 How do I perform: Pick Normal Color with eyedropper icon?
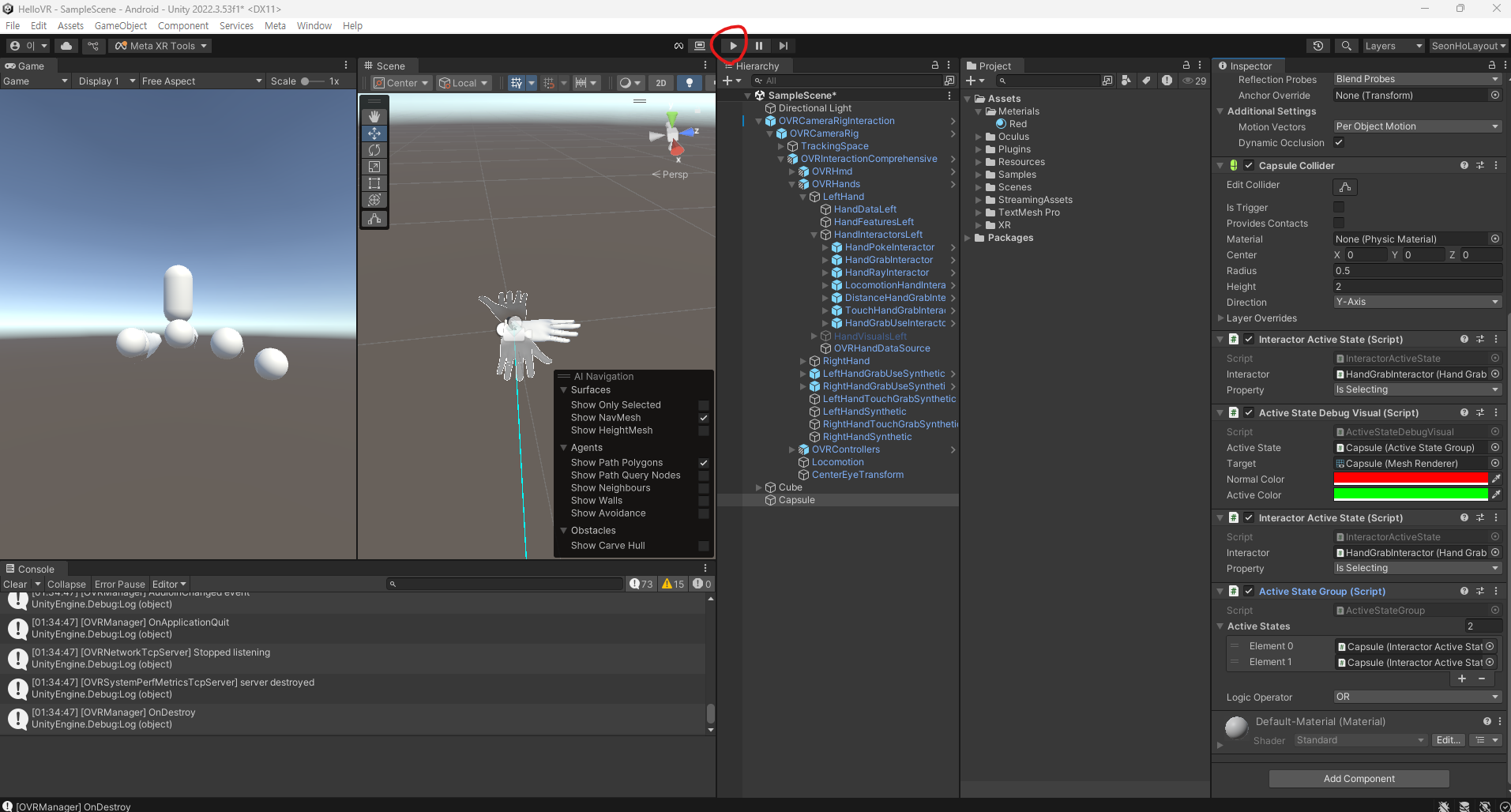click(1496, 479)
